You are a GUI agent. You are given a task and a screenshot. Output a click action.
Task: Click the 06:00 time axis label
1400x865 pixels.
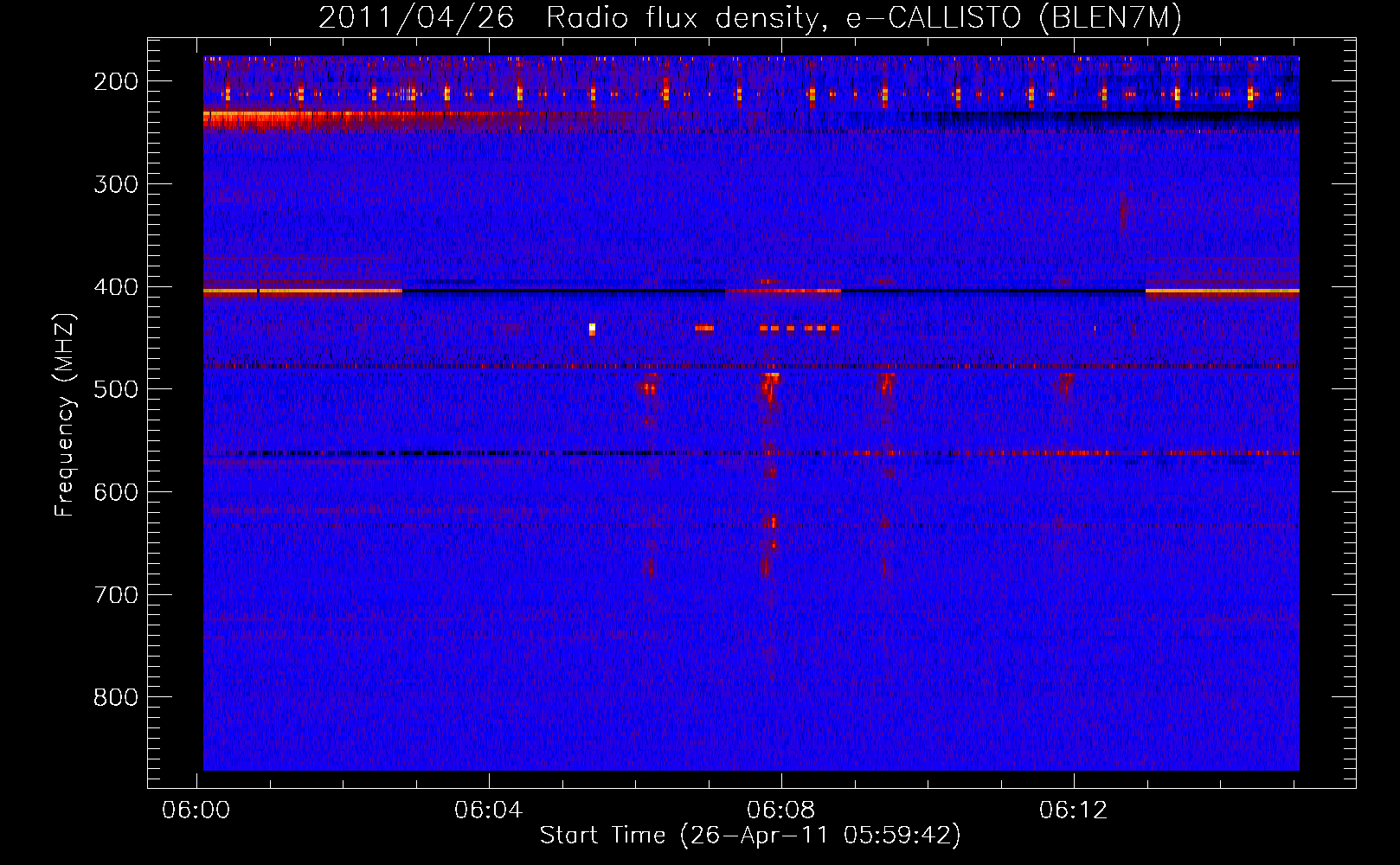[196, 811]
